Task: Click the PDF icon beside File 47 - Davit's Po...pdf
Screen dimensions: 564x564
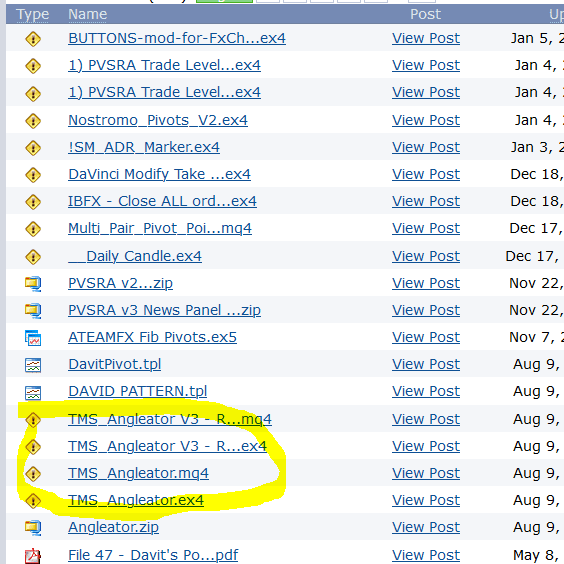Action: click(x=33, y=556)
